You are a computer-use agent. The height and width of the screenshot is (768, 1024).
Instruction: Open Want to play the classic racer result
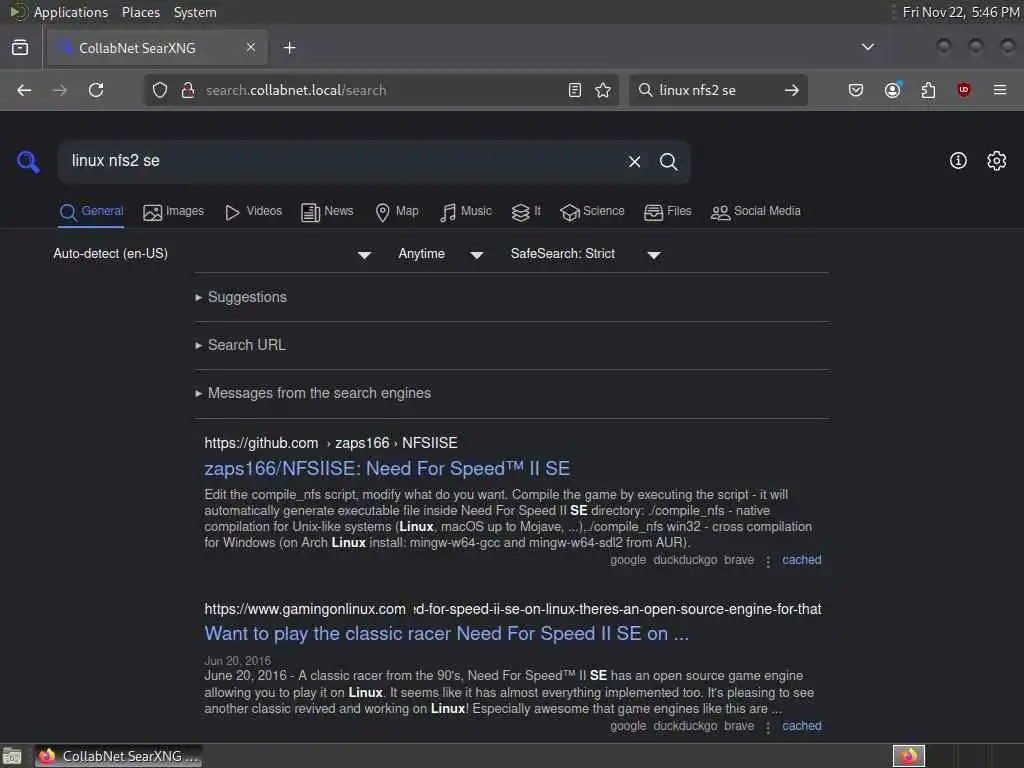tap(447, 633)
